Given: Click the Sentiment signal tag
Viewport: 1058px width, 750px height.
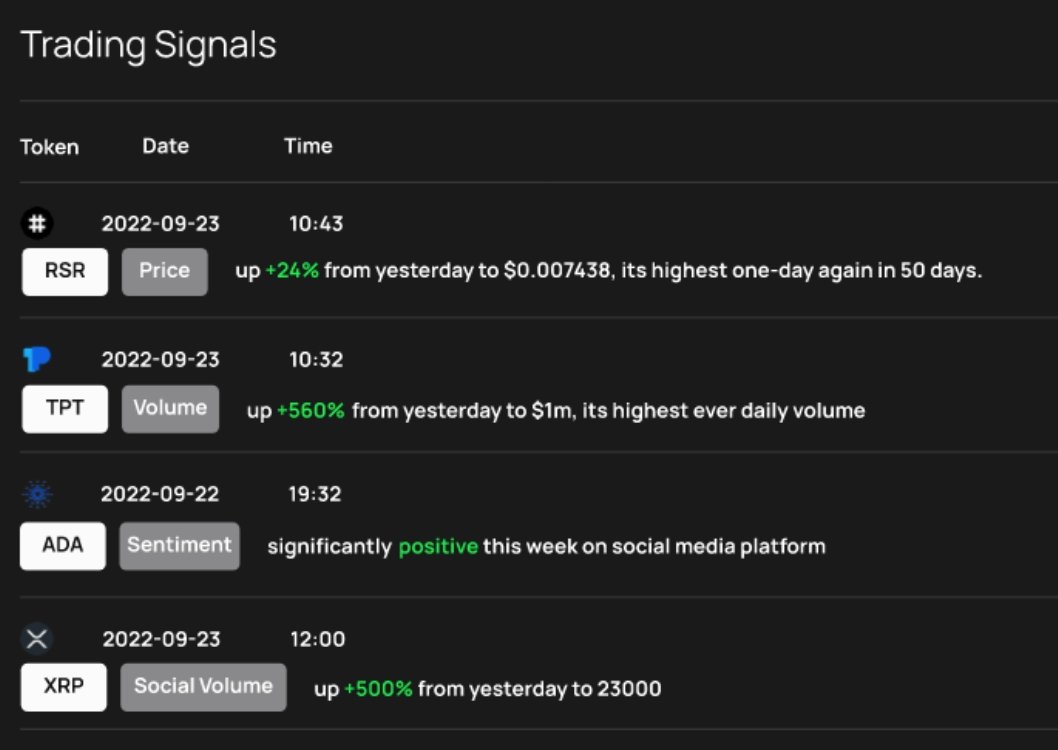Looking at the screenshot, I should coord(179,546).
